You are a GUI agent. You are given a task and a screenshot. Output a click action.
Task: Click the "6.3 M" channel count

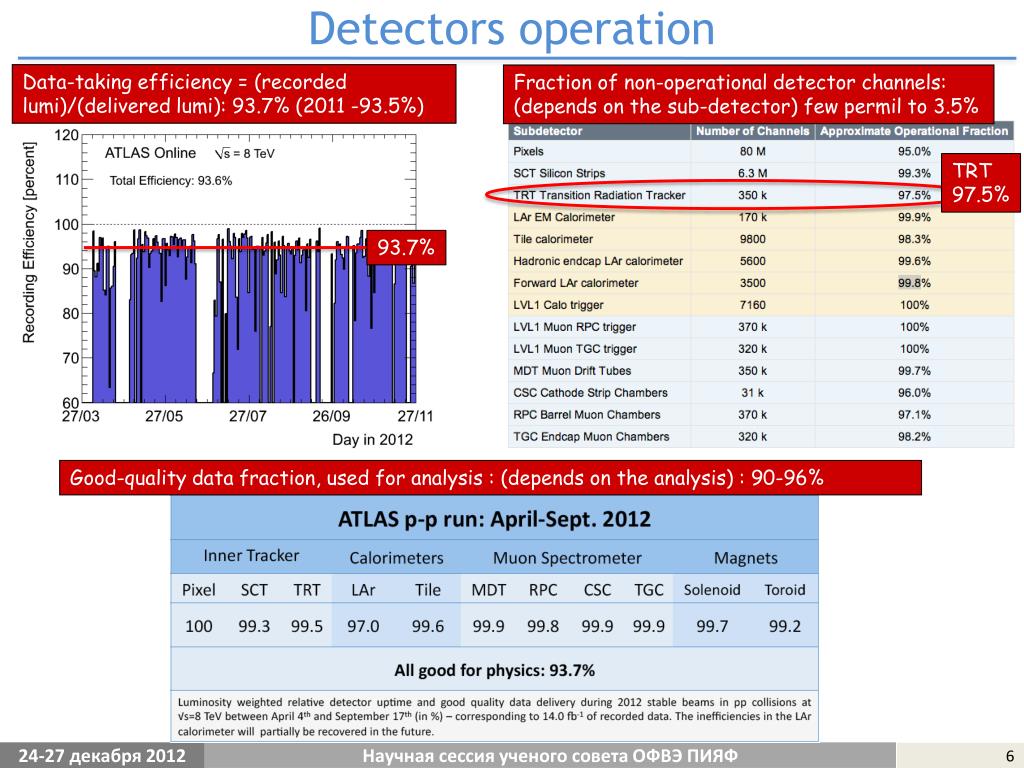pyautogui.click(x=752, y=173)
